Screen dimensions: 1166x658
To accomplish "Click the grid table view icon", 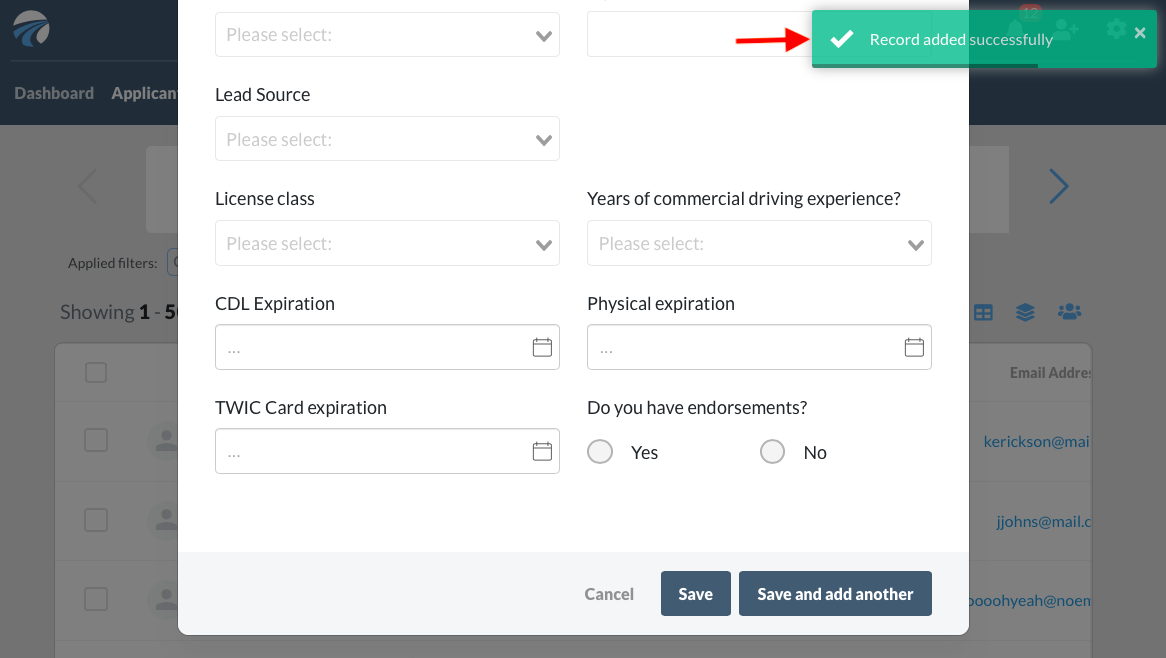I will [984, 313].
